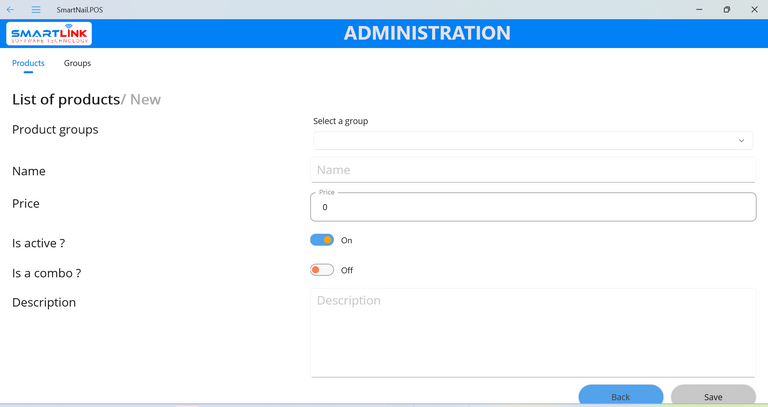Minimize the SmartNail.POS window
This screenshot has height=407, width=768.
click(x=699, y=9)
